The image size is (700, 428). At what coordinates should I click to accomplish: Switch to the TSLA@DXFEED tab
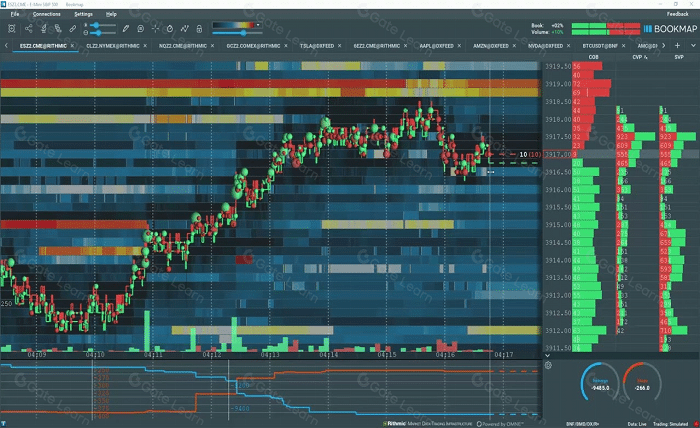click(x=317, y=46)
